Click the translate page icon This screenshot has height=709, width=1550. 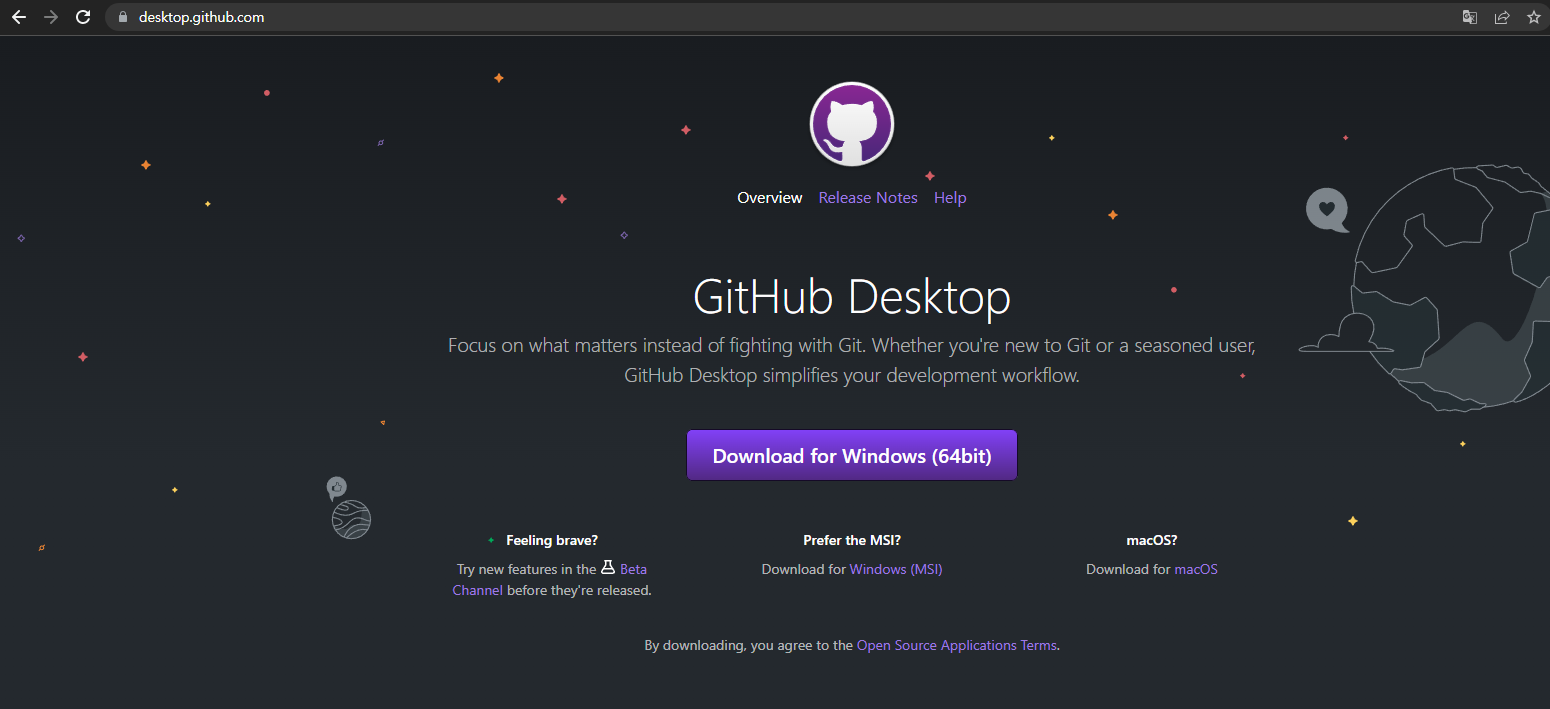[x=1469, y=17]
